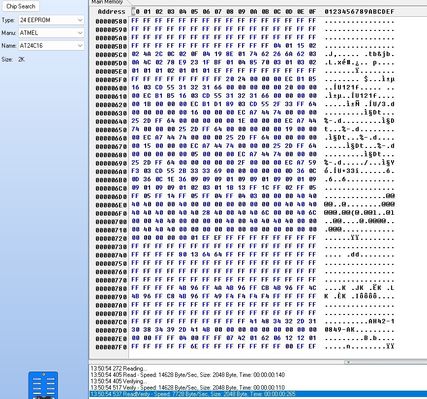Click the hex row at address 00000600
Image resolution: width=427 pixels, height=399 pixels.
(x=245, y=88)
